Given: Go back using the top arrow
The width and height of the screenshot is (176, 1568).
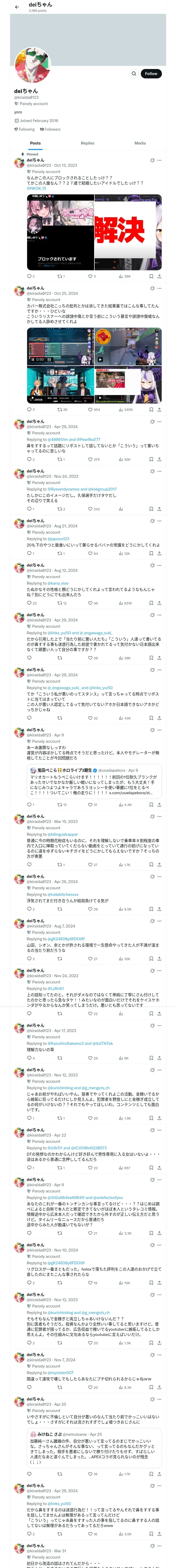Looking at the screenshot, I should point(17,7).
